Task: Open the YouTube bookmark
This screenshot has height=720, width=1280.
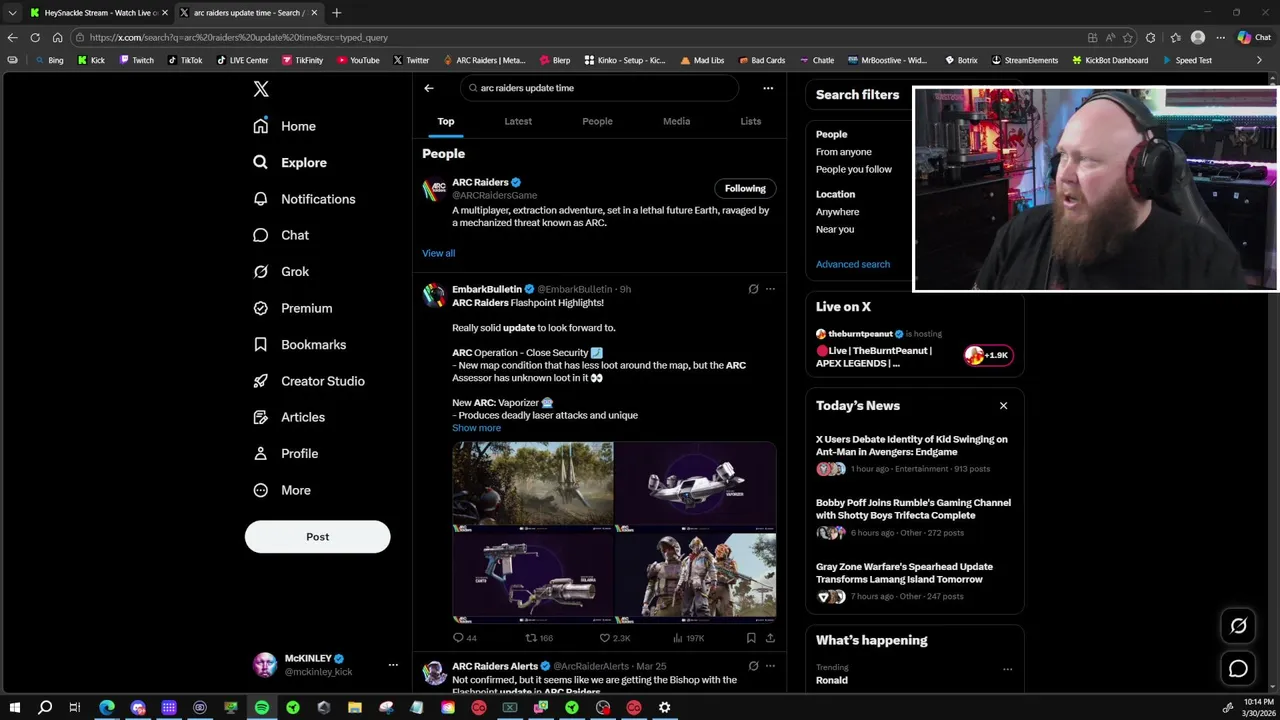Action: 358,60
